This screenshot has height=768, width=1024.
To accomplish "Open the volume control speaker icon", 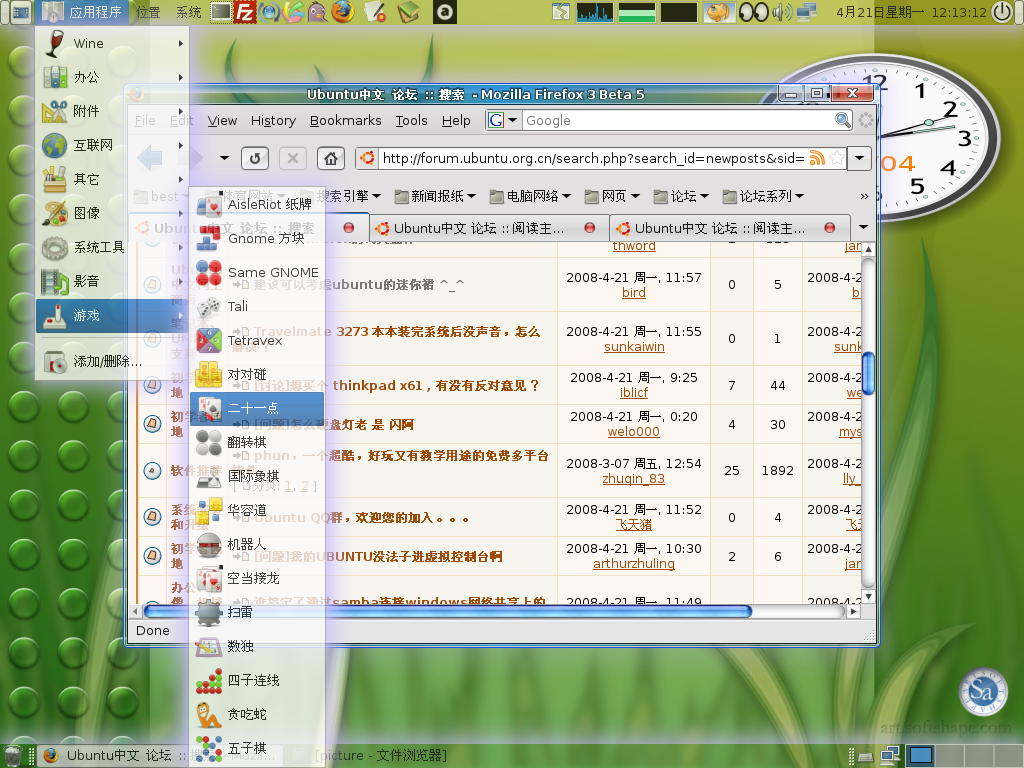I will (782, 12).
